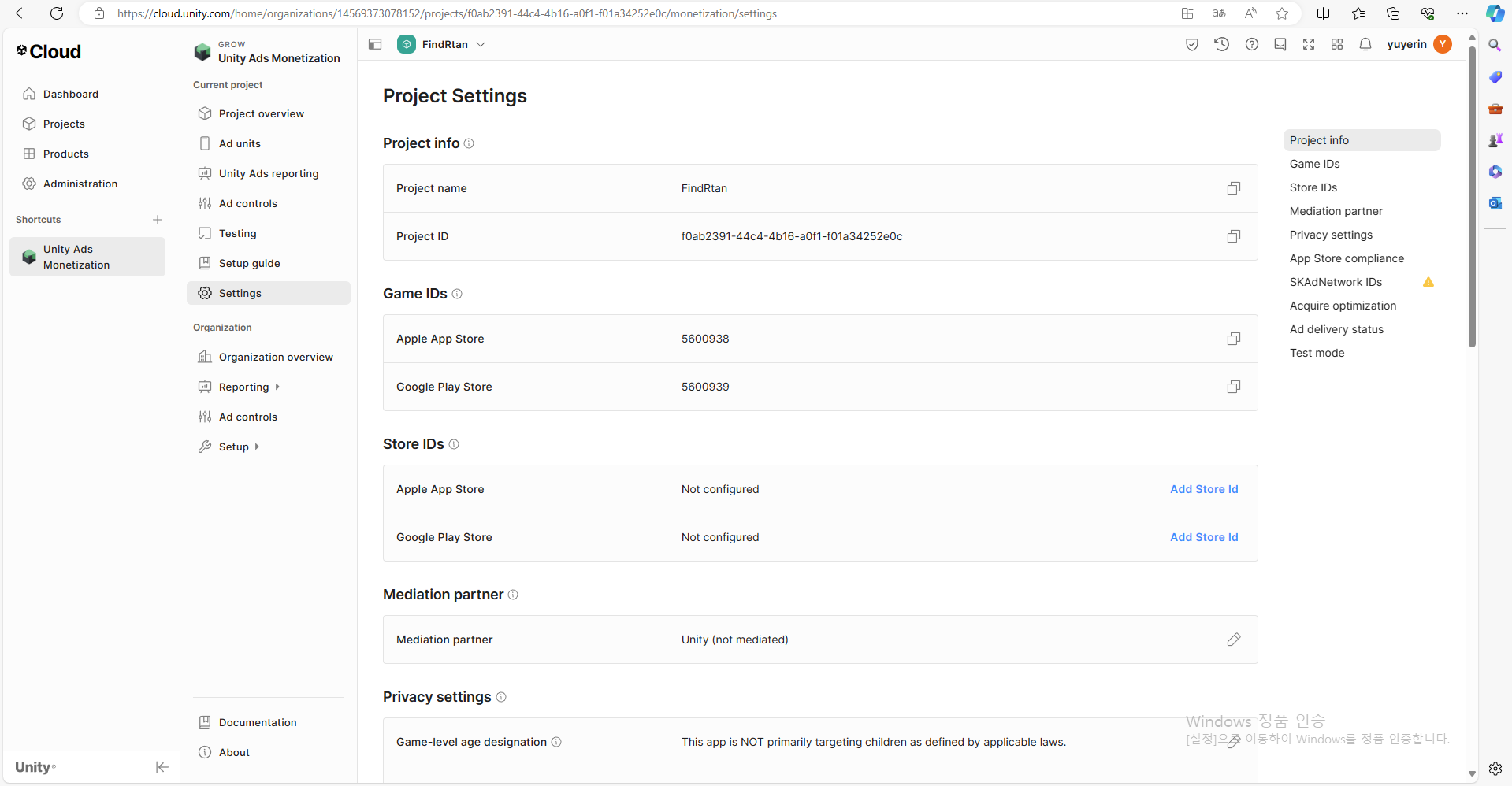Viewport: 1512px width, 786px height.
Task: Add a new shortcut with plus icon
Action: (x=158, y=220)
